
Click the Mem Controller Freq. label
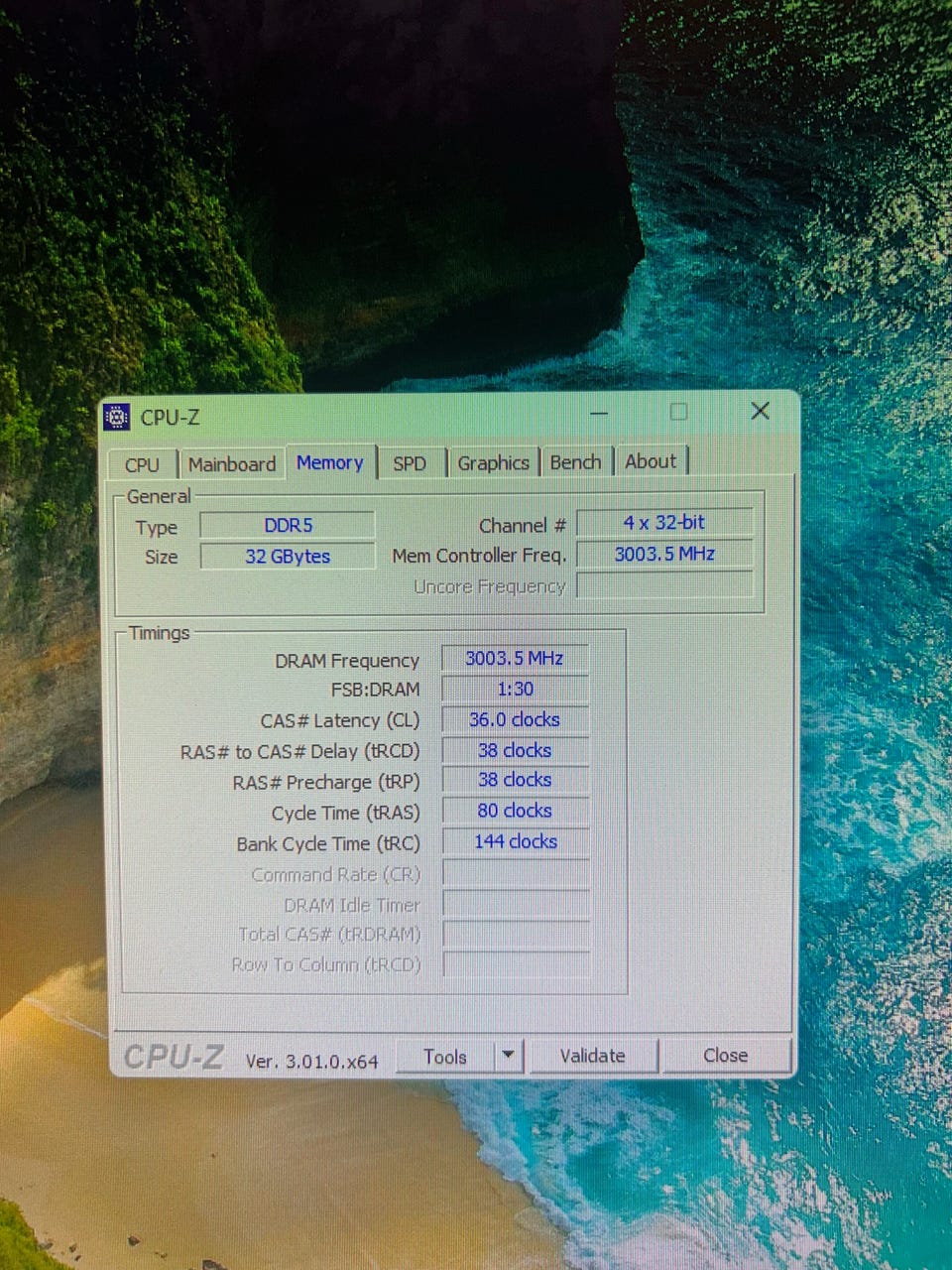pyautogui.click(x=479, y=556)
